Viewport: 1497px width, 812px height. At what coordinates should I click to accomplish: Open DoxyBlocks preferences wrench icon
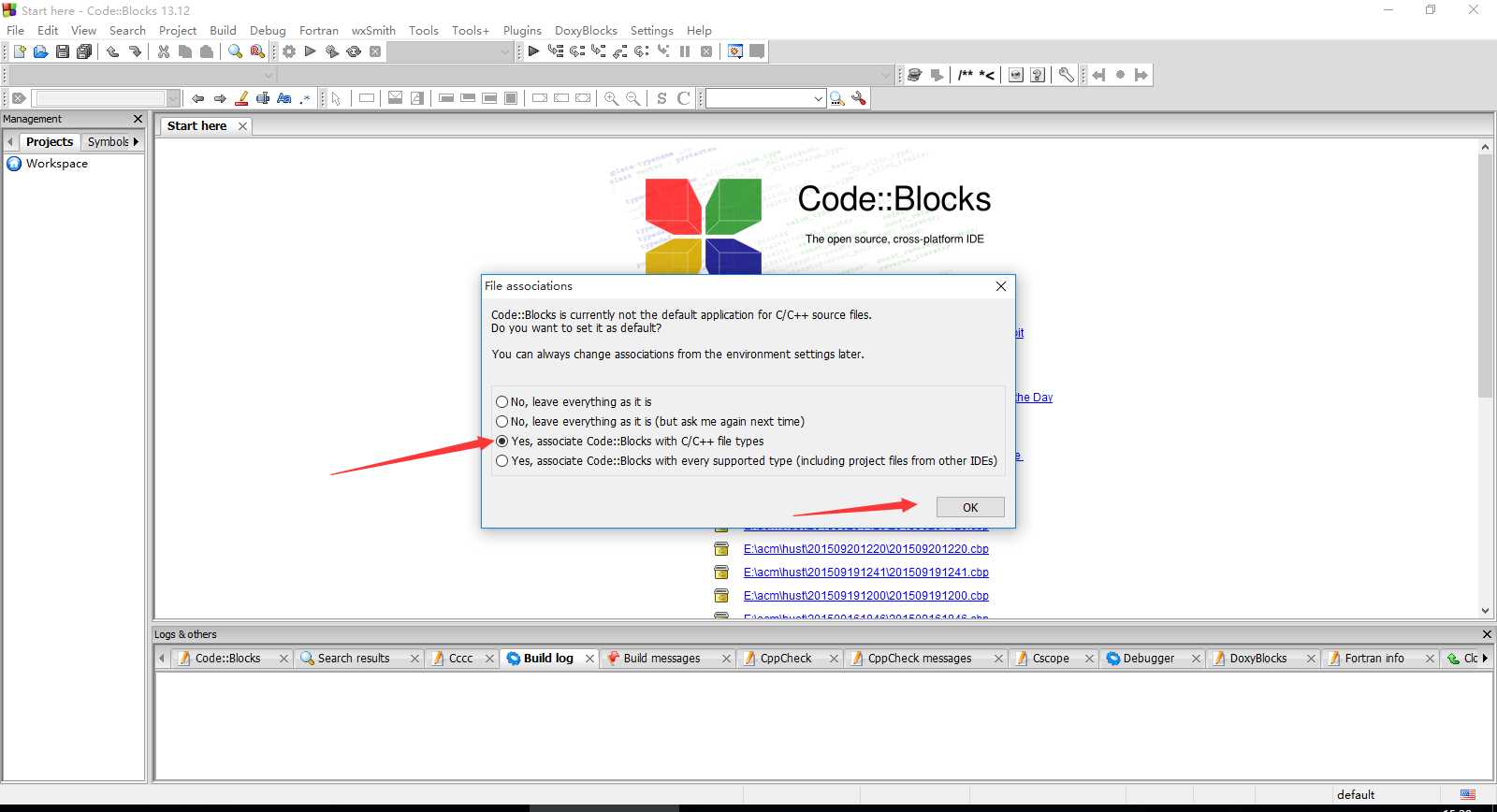click(x=1066, y=75)
